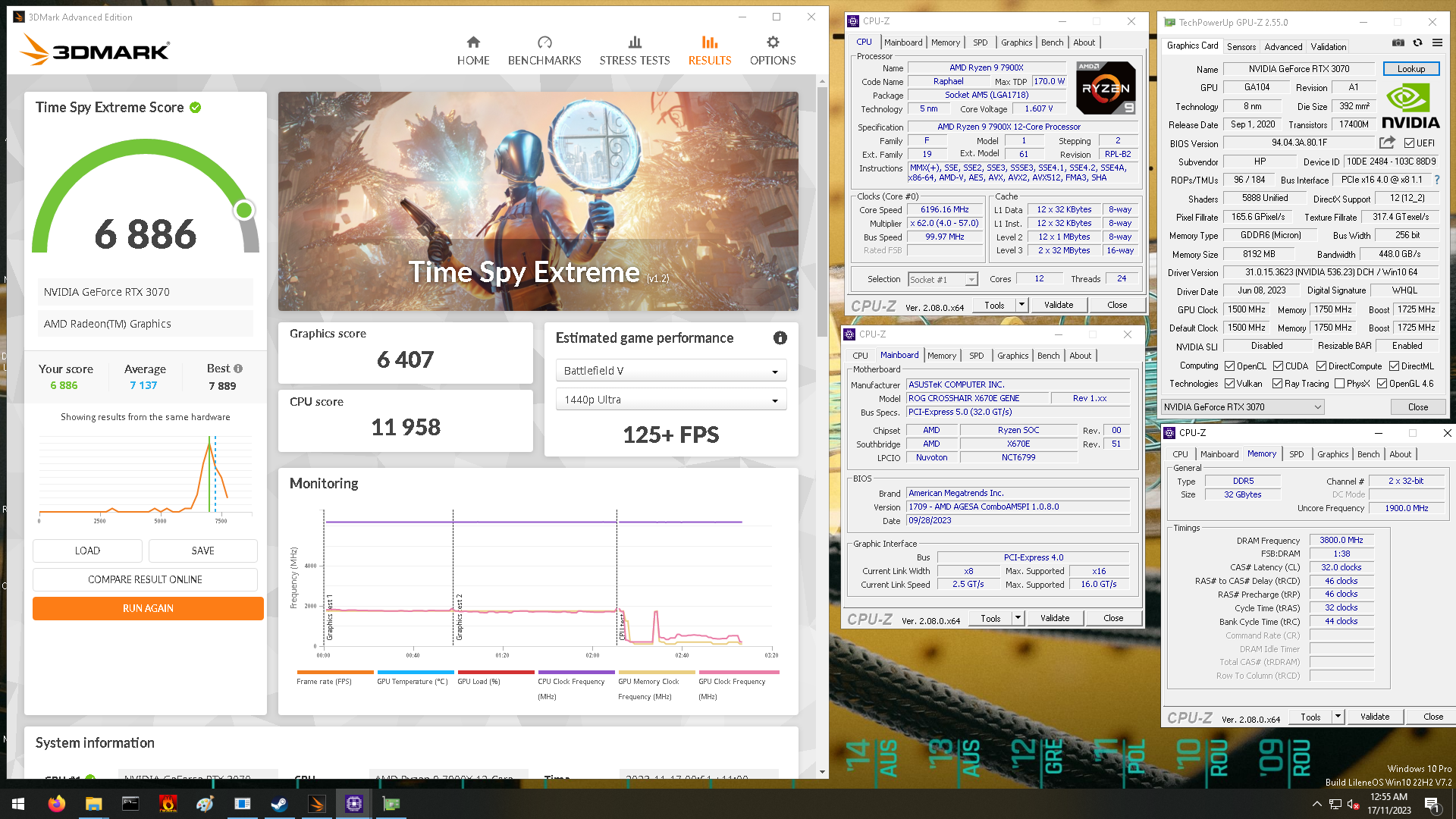Click the 3DMark vertical scrollbar thumb
Viewport: 1456px width, 819px height.
(823, 212)
